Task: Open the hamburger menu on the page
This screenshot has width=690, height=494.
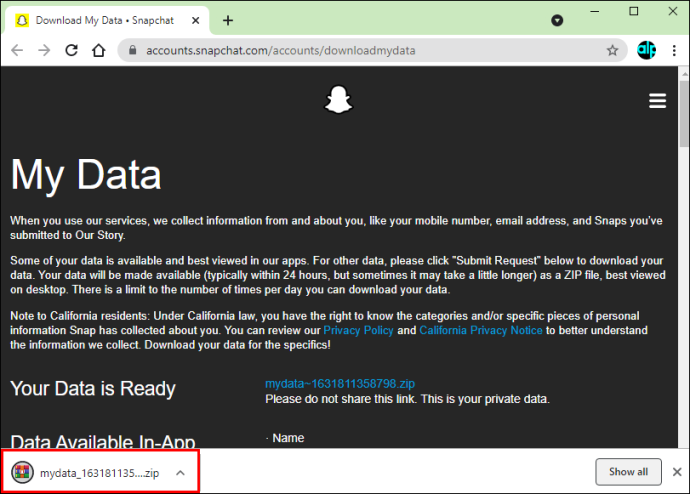Action: point(657,100)
